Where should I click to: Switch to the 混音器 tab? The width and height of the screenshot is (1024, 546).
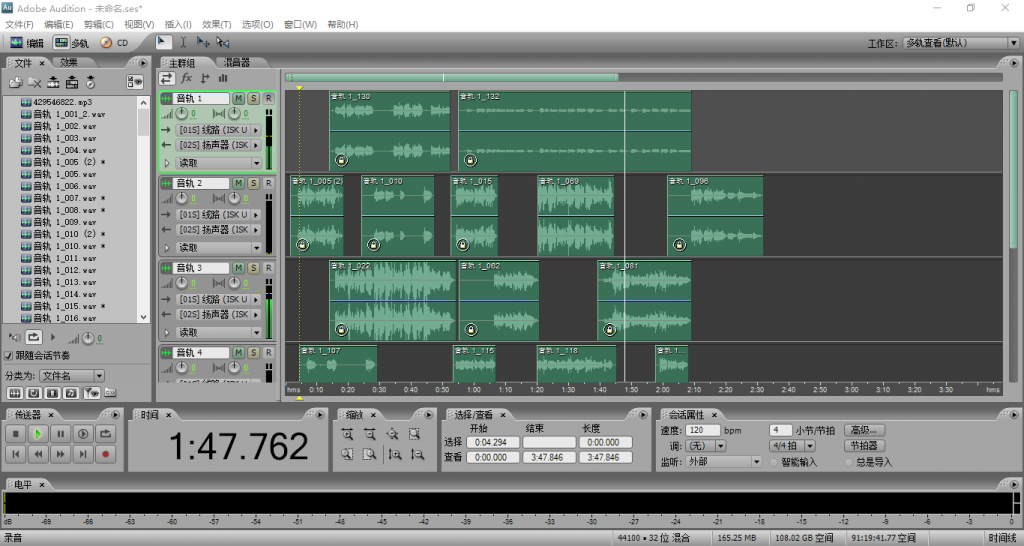point(237,63)
